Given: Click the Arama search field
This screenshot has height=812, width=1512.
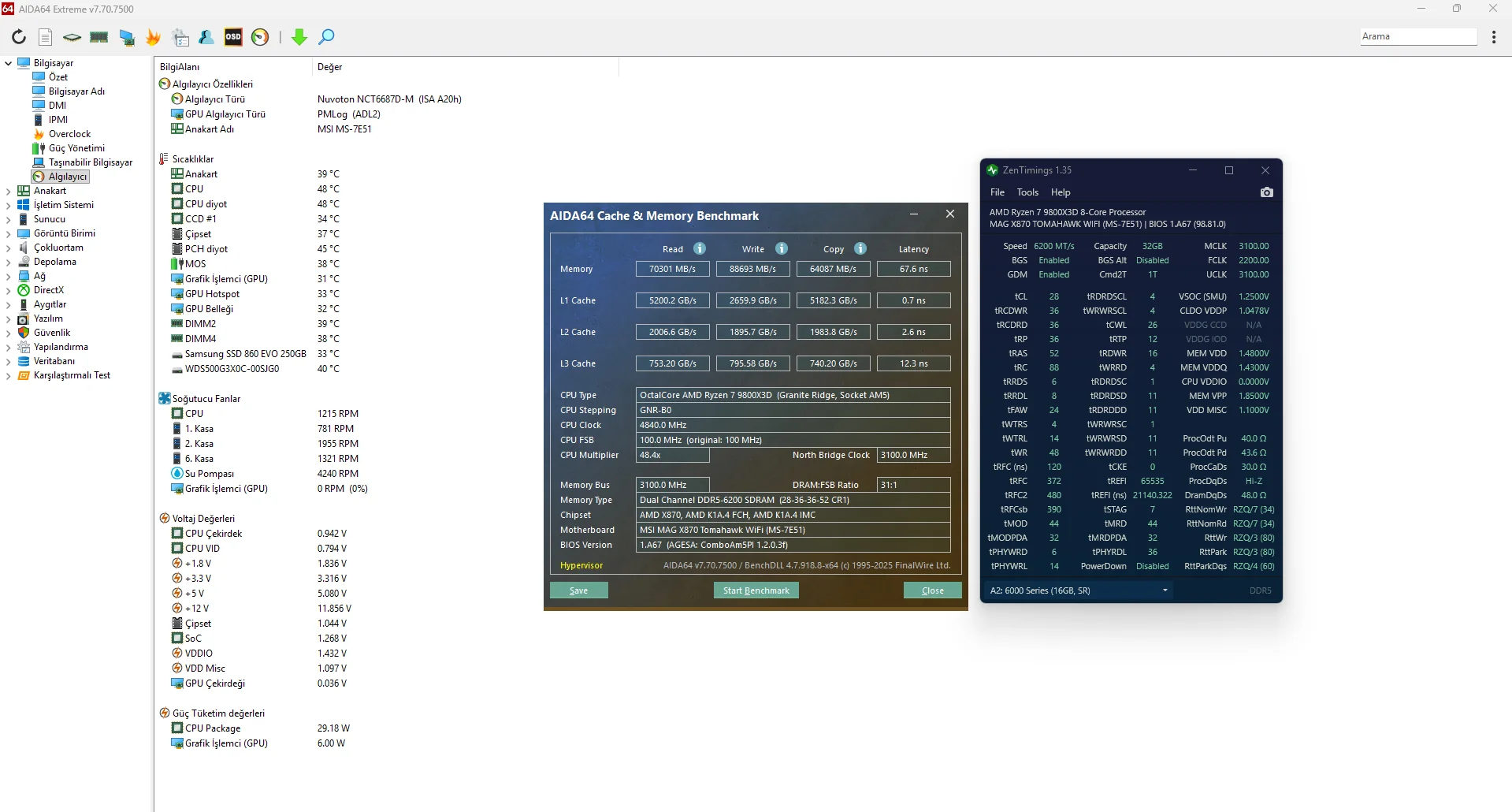Looking at the screenshot, I should [1417, 36].
